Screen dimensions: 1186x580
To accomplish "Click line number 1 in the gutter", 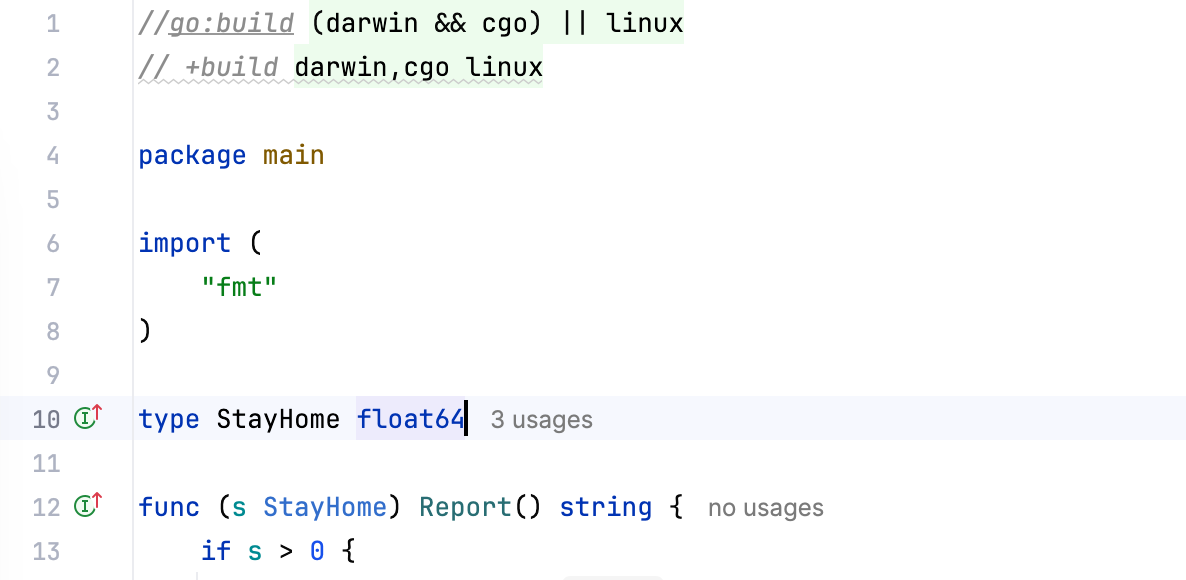I will coord(53,23).
